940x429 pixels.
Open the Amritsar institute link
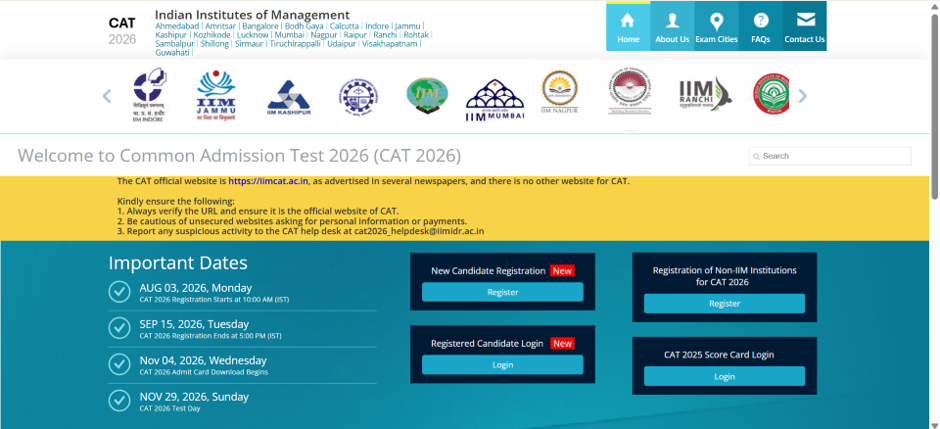coord(221,26)
